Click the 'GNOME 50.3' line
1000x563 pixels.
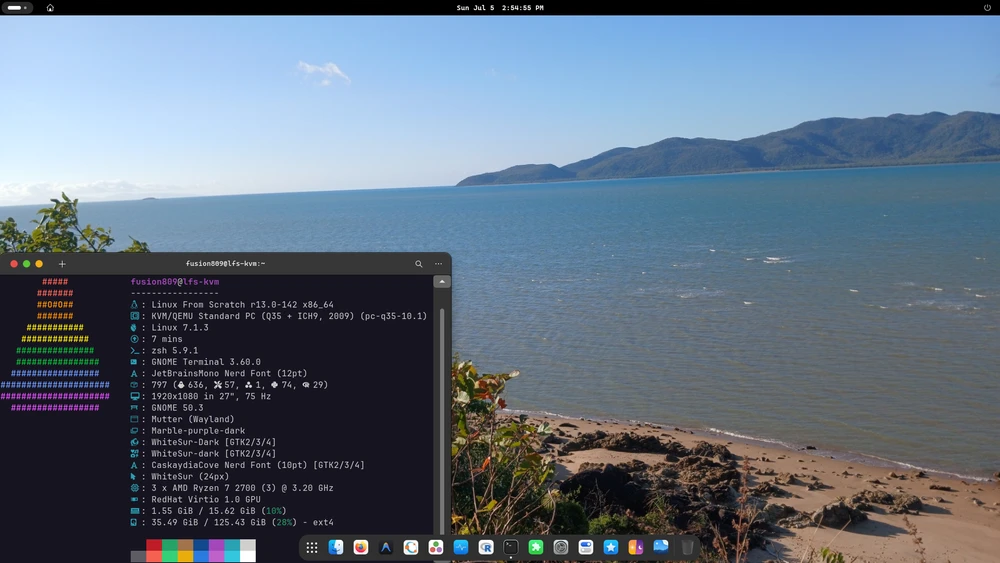(x=177, y=407)
